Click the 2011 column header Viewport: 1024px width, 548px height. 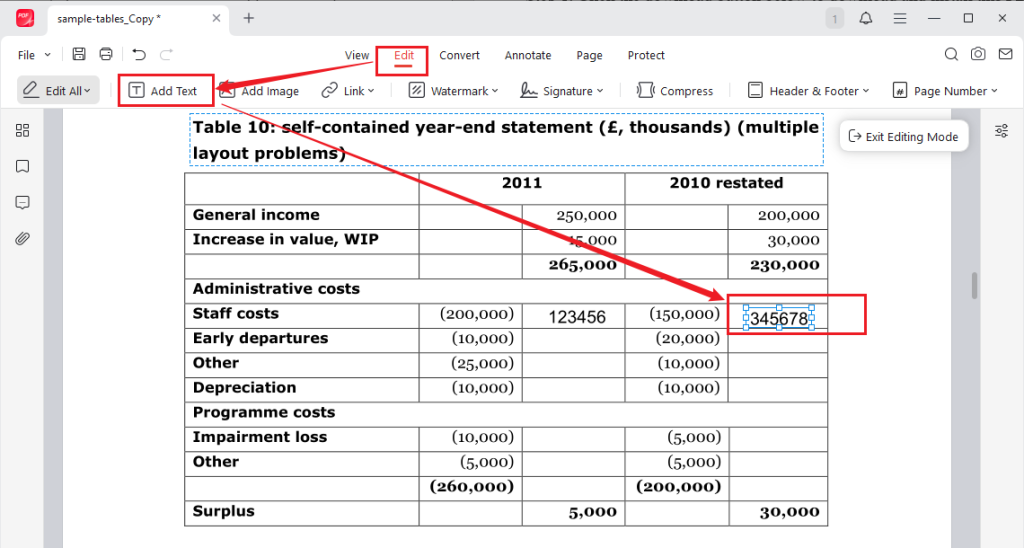point(522,183)
